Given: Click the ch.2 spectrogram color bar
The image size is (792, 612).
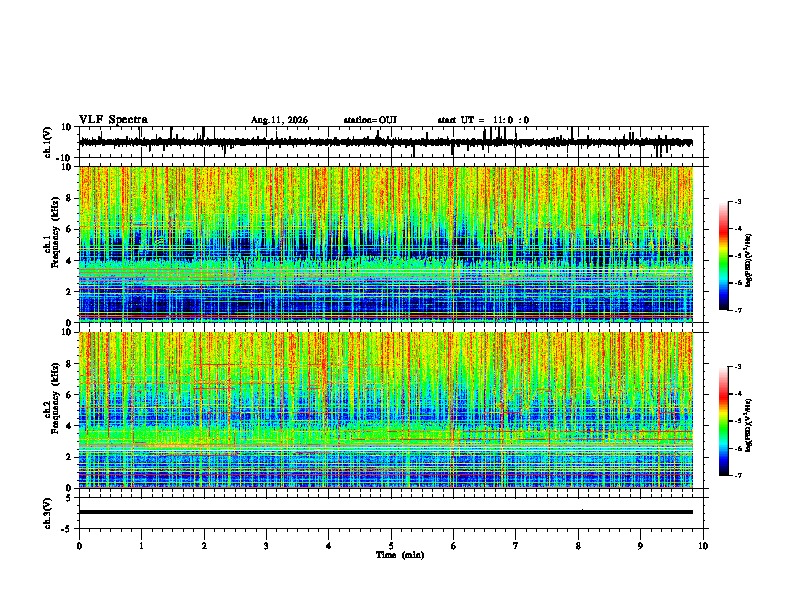Looking at the screenshot, I should 724,421.
